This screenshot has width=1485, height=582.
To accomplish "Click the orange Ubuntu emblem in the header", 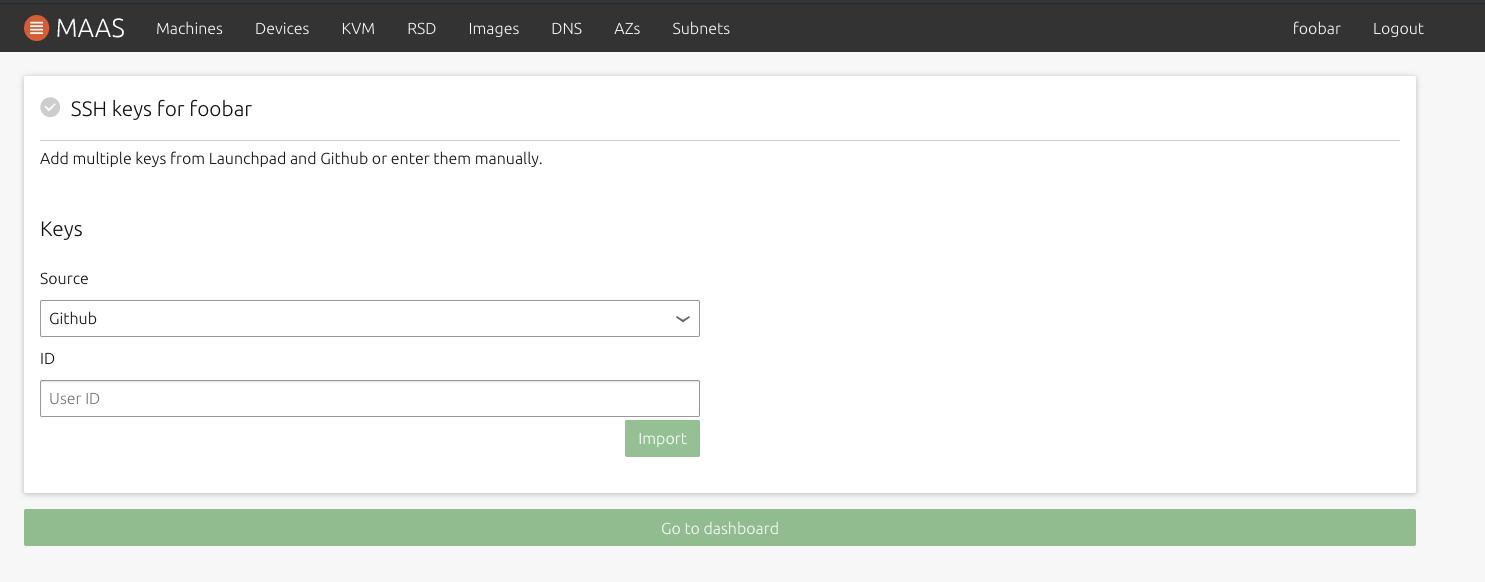I will click(x=36, y=27).
